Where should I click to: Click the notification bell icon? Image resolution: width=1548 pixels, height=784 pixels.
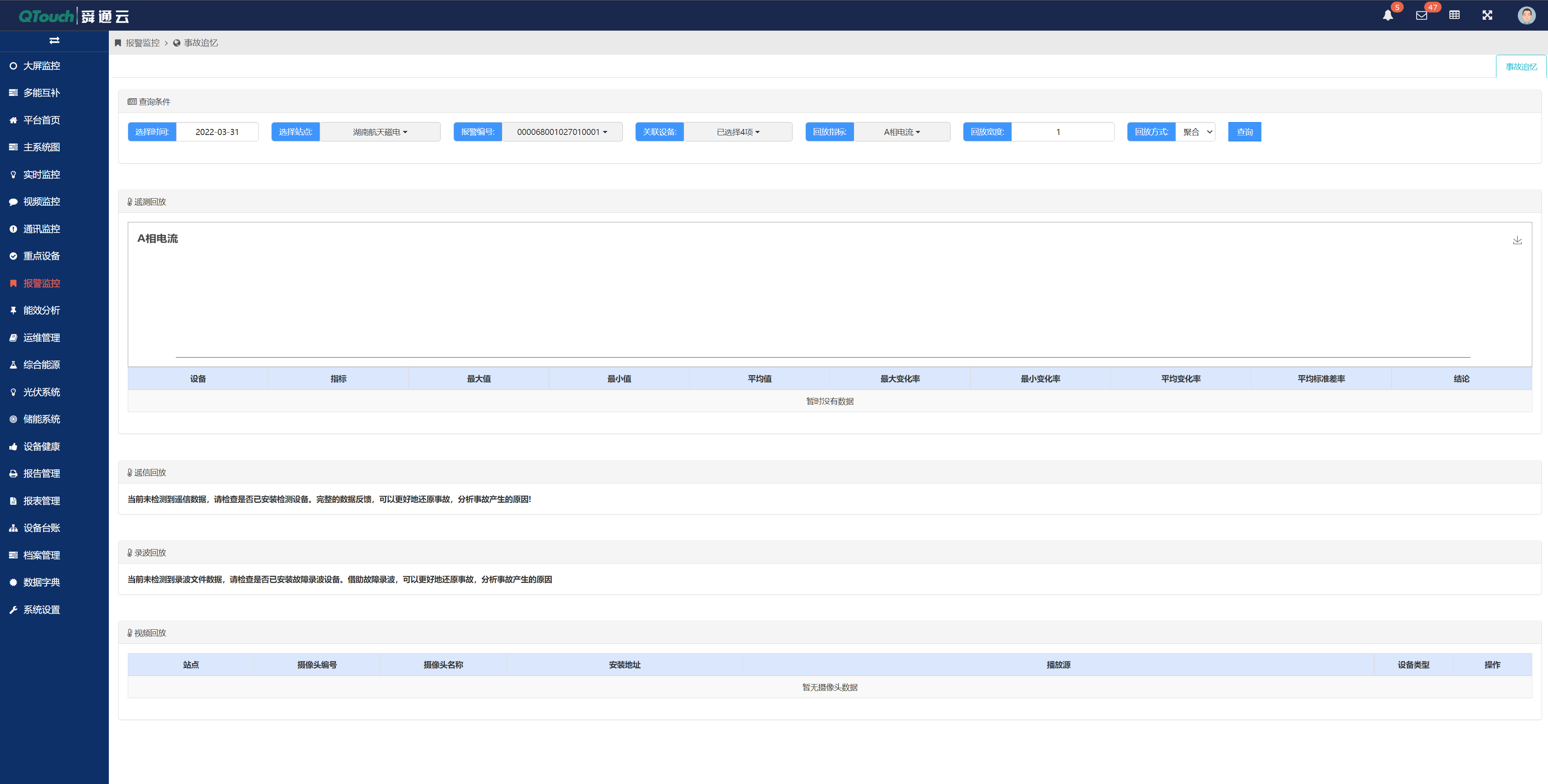coord(1388,16)
